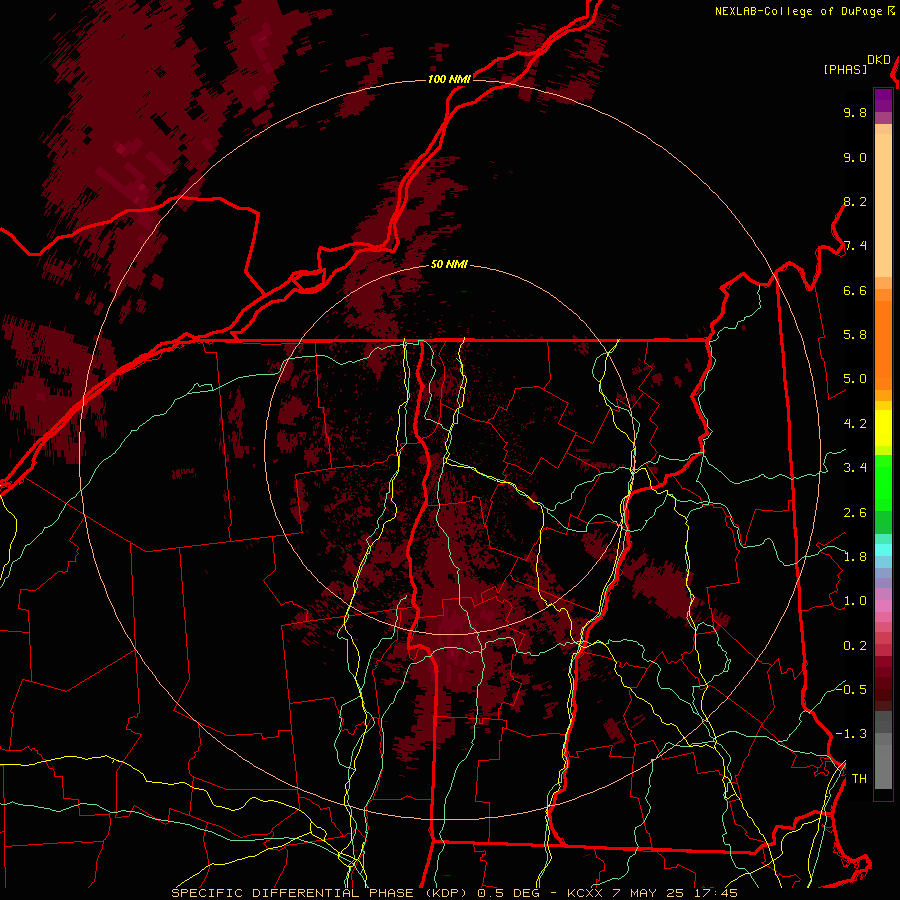Click the 0.5 DEG elevation text

508,893
